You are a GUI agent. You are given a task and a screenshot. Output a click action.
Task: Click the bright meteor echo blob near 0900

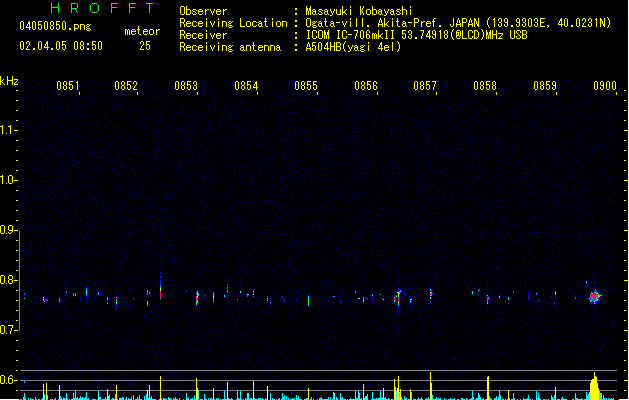595,297
